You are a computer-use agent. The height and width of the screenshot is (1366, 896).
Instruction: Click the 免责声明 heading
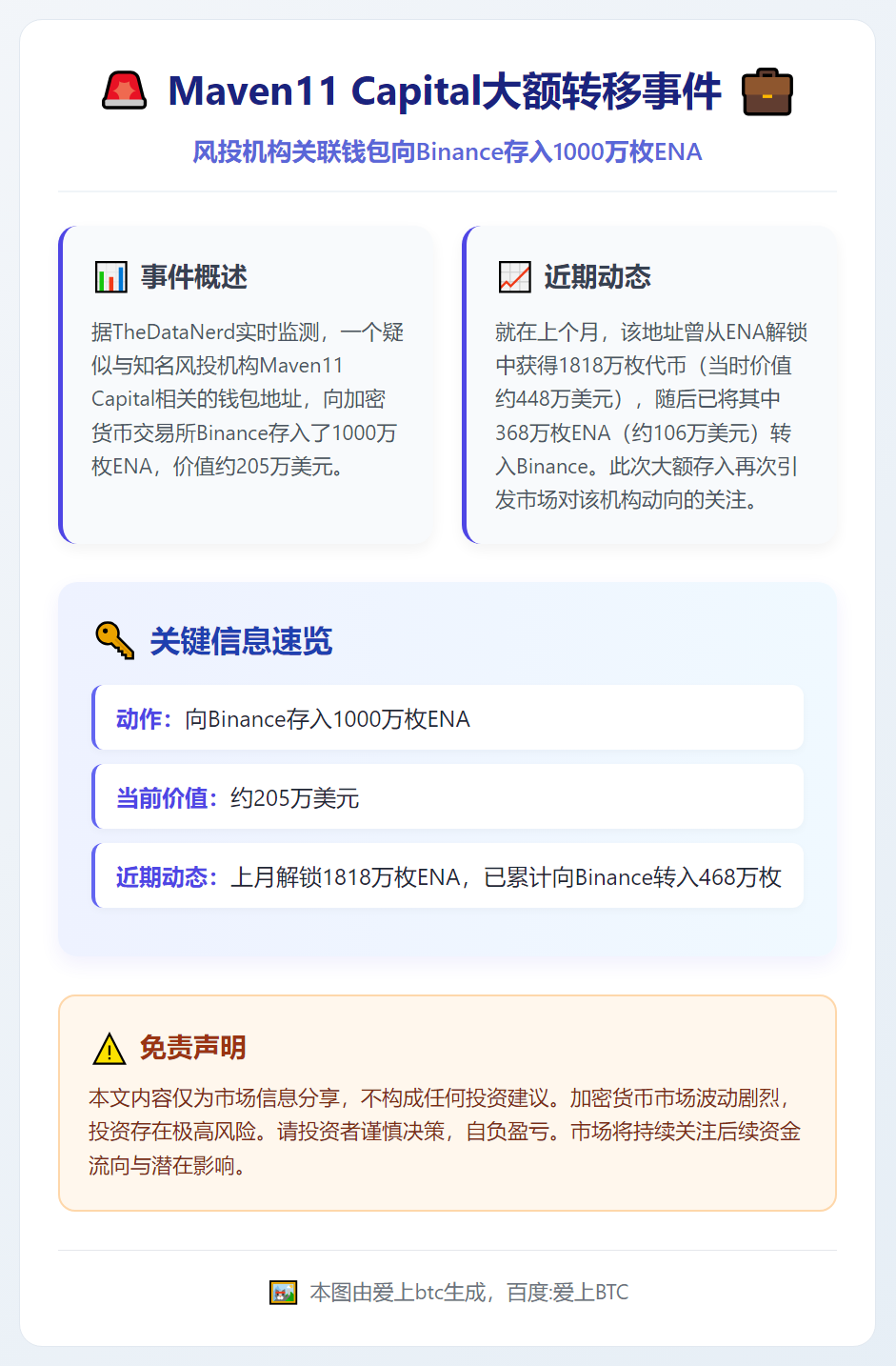coord(193,1048)
